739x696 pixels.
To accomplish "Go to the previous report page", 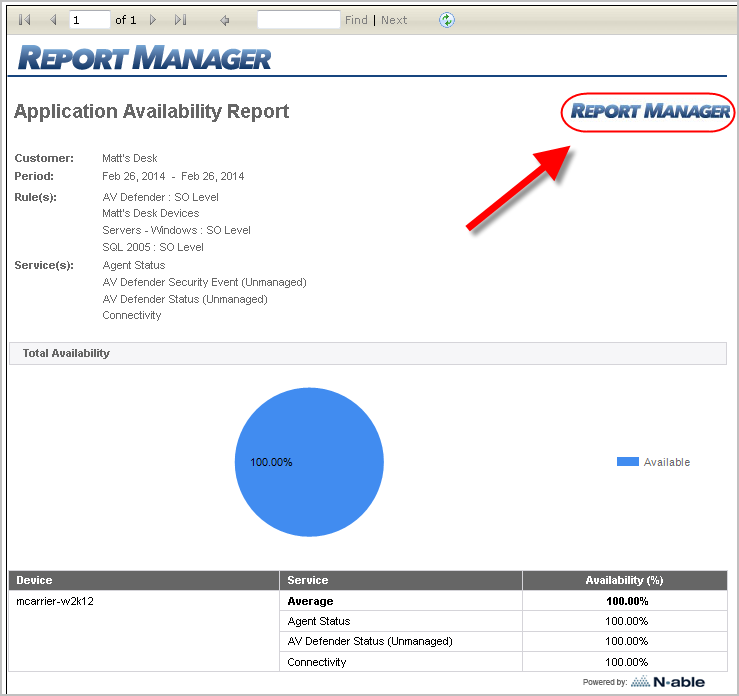I will (54, 20).
